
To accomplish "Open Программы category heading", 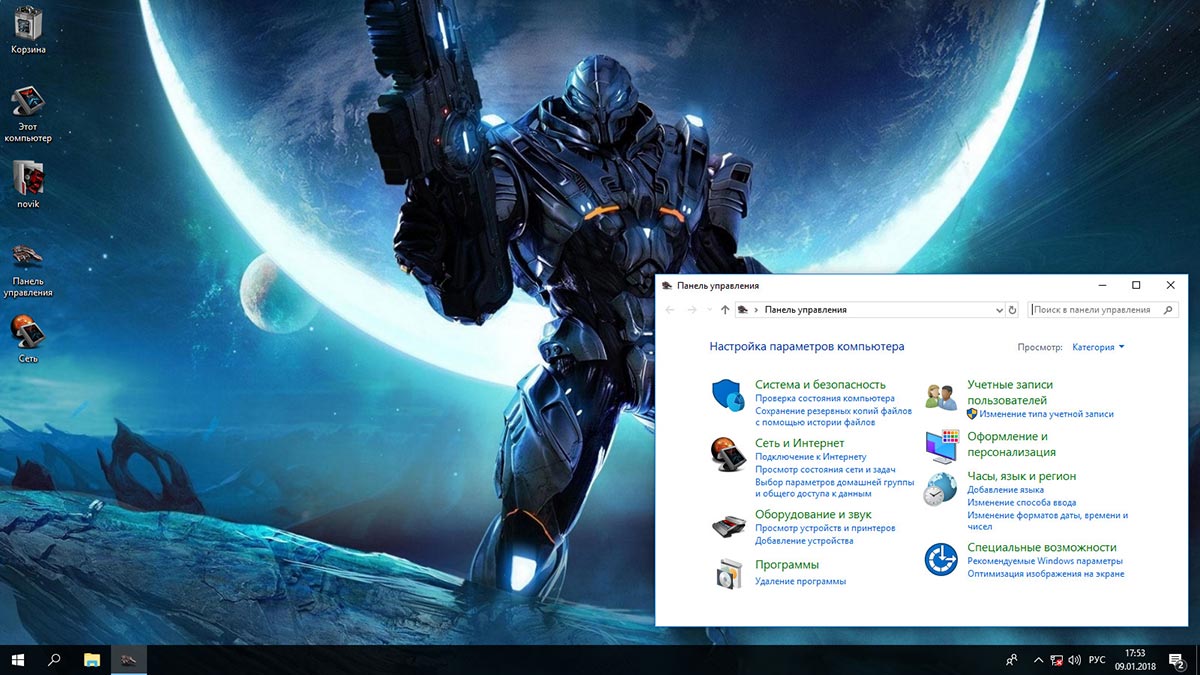I will pos(787,564).
